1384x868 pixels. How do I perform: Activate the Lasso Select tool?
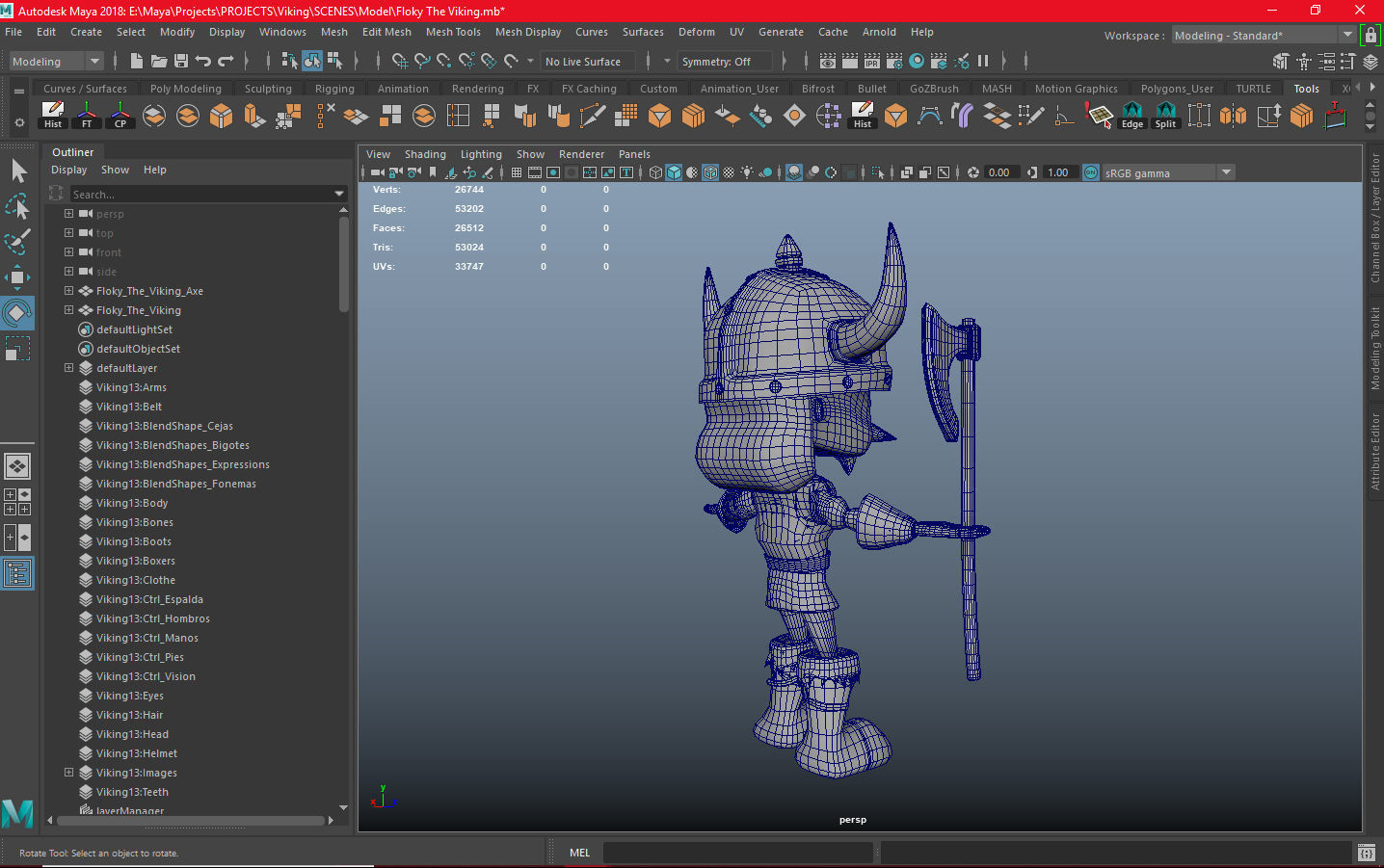[x=17, y=207]
